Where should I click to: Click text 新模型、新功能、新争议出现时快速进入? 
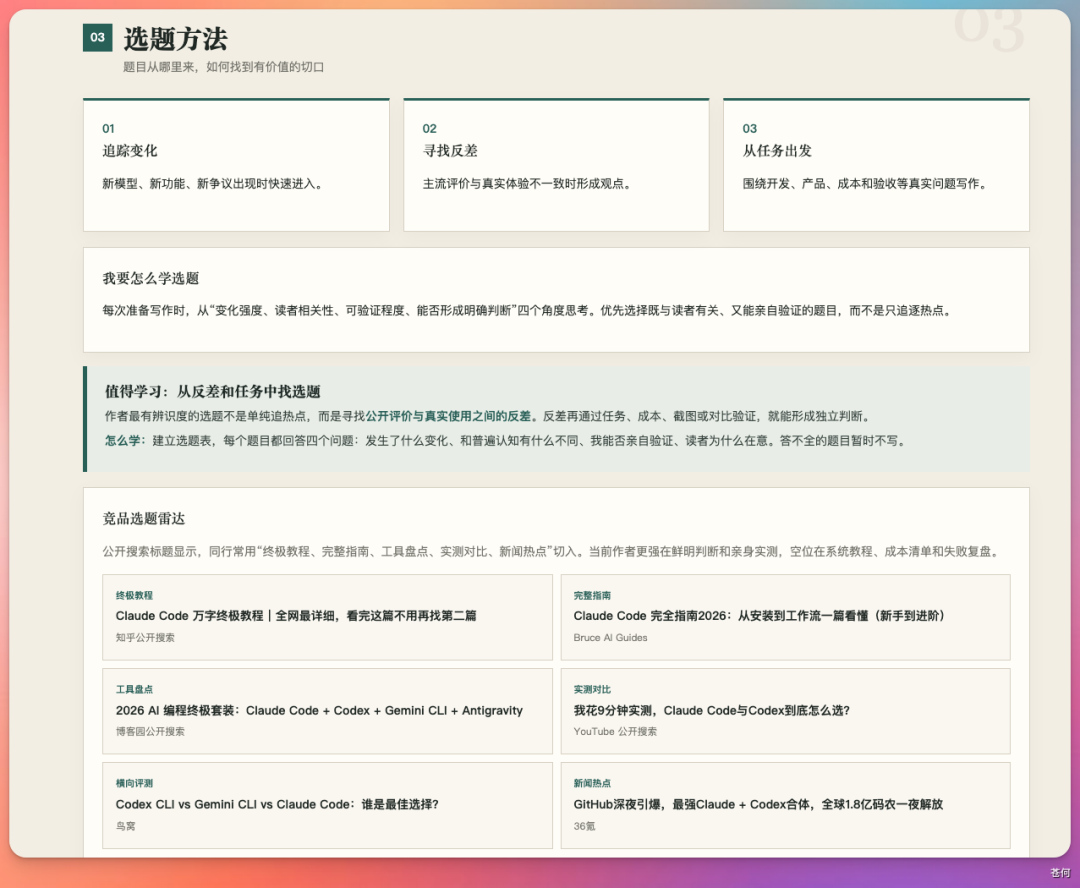(x=212, y=184)
